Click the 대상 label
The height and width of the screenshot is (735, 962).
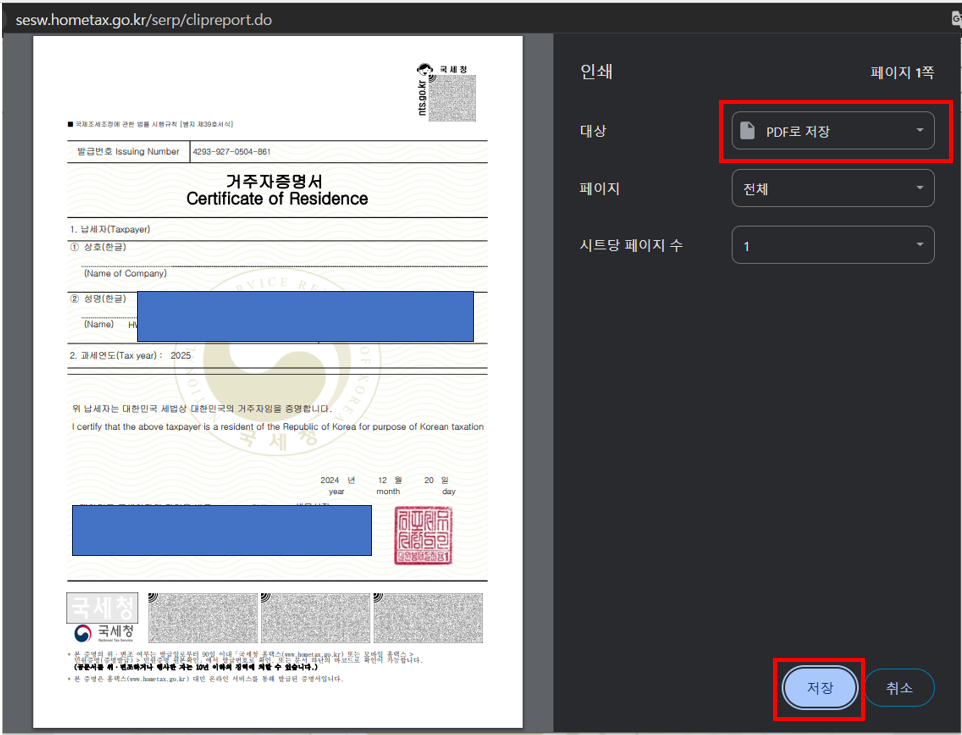pos(593,131)
